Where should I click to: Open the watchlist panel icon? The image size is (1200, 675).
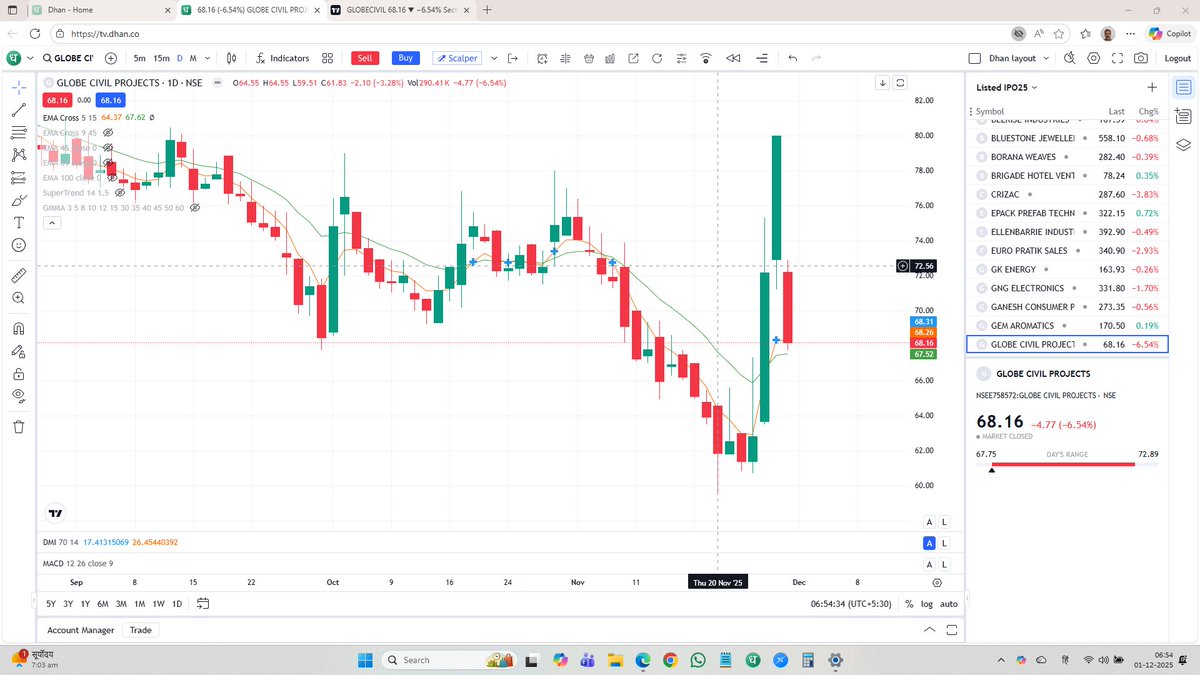click(x=1184, y=88)
